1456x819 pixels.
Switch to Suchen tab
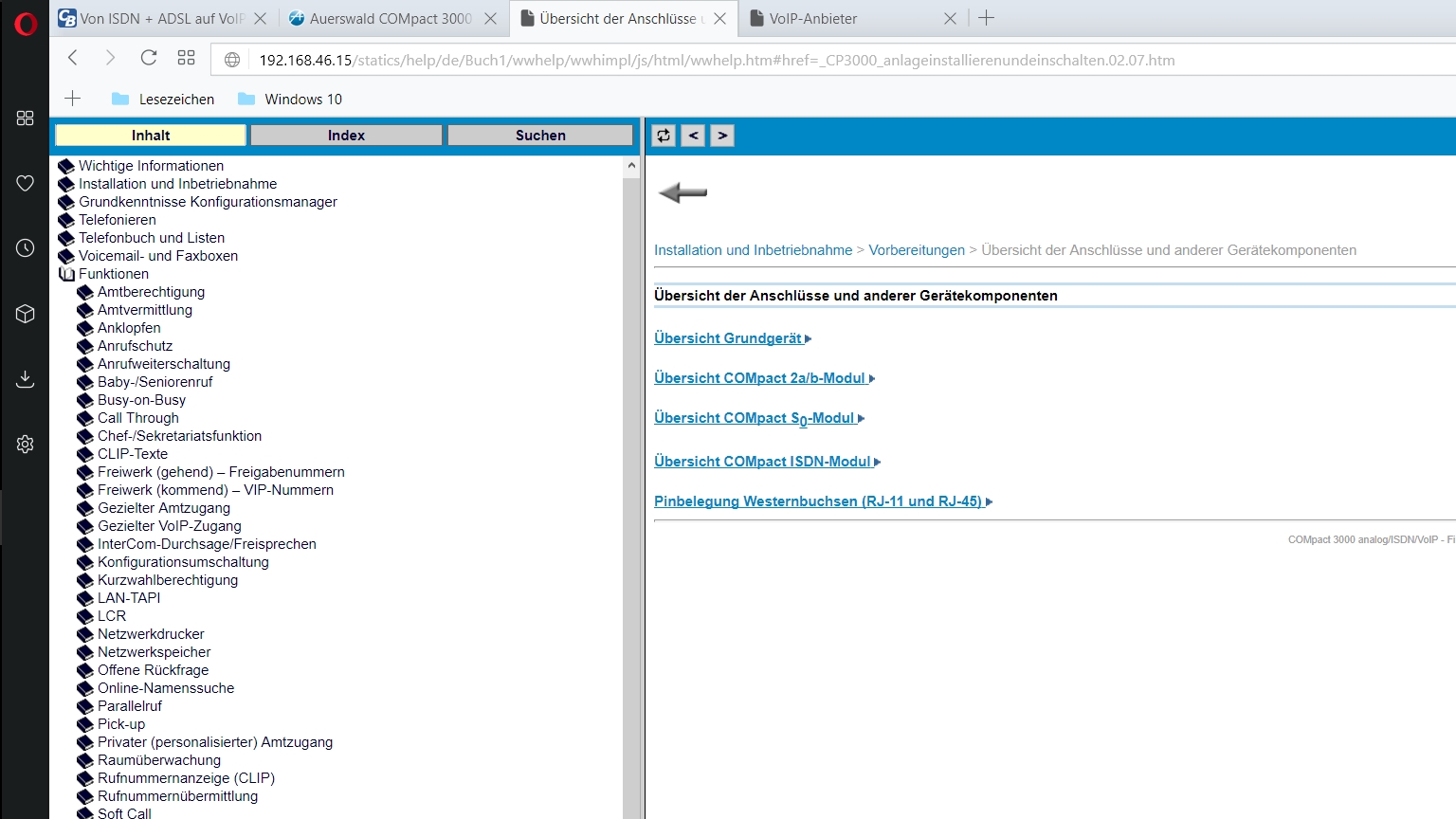(540, 136)
